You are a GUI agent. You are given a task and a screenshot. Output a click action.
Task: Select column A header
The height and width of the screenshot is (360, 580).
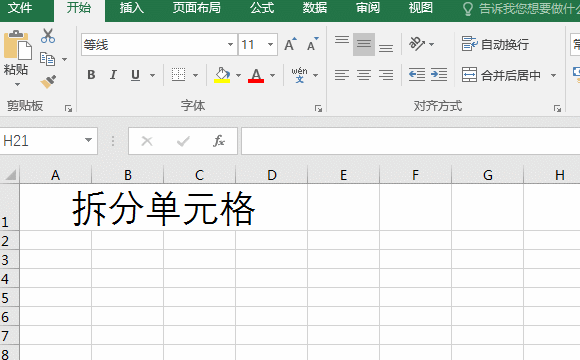55,175
